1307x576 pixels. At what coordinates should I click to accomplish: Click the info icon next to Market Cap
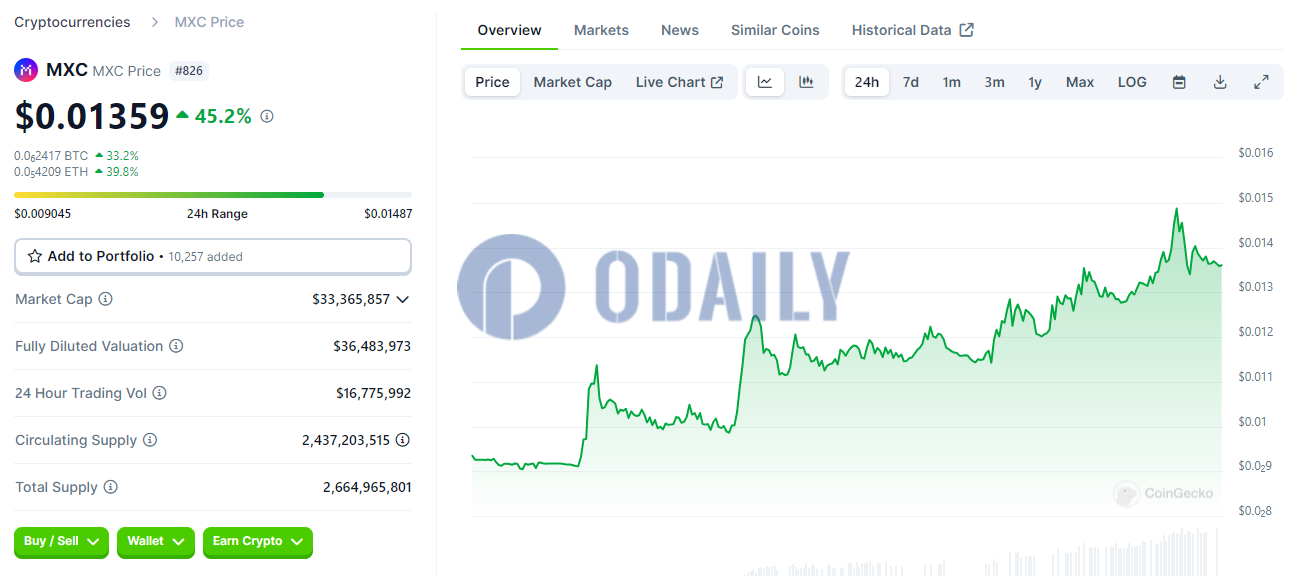105,299
